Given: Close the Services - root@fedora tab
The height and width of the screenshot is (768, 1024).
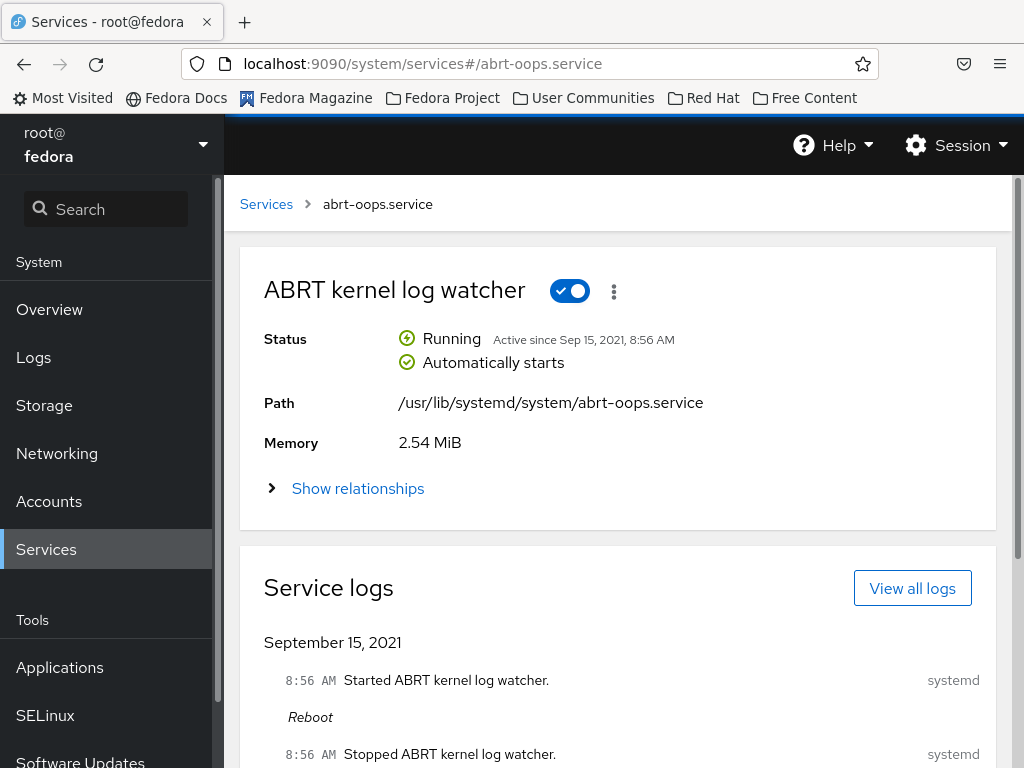Looking at the screenshot, I should (207, 22).
